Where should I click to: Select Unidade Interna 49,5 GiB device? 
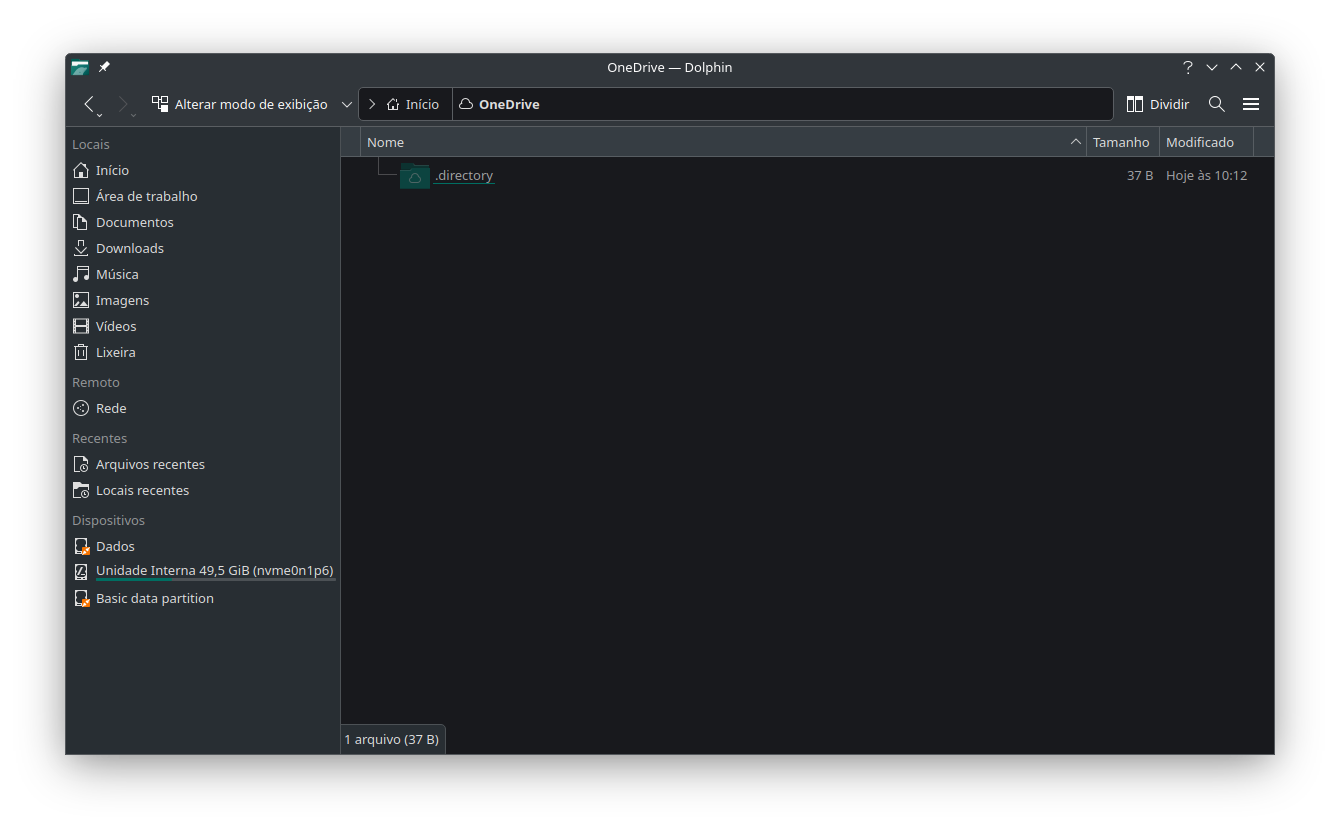tap(203, 572)
